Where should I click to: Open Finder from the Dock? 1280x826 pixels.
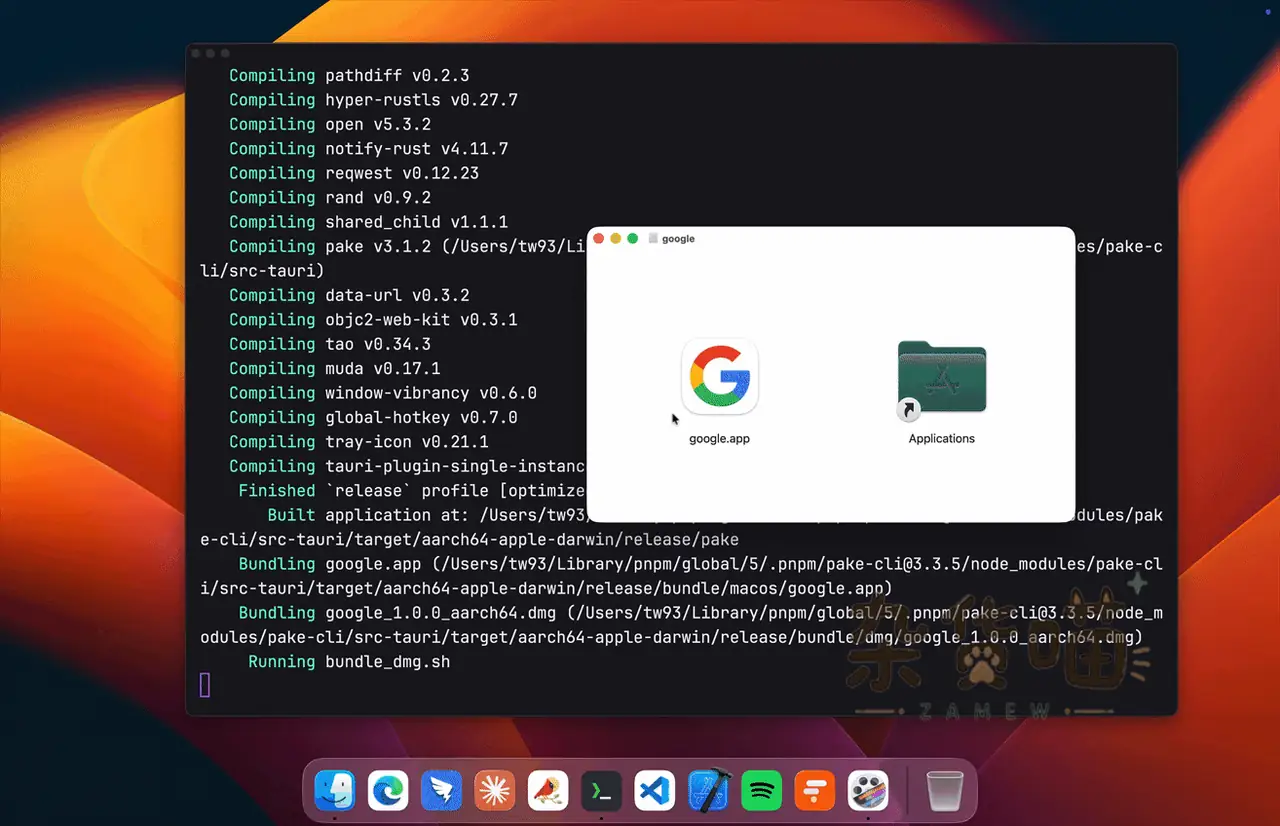334,791
